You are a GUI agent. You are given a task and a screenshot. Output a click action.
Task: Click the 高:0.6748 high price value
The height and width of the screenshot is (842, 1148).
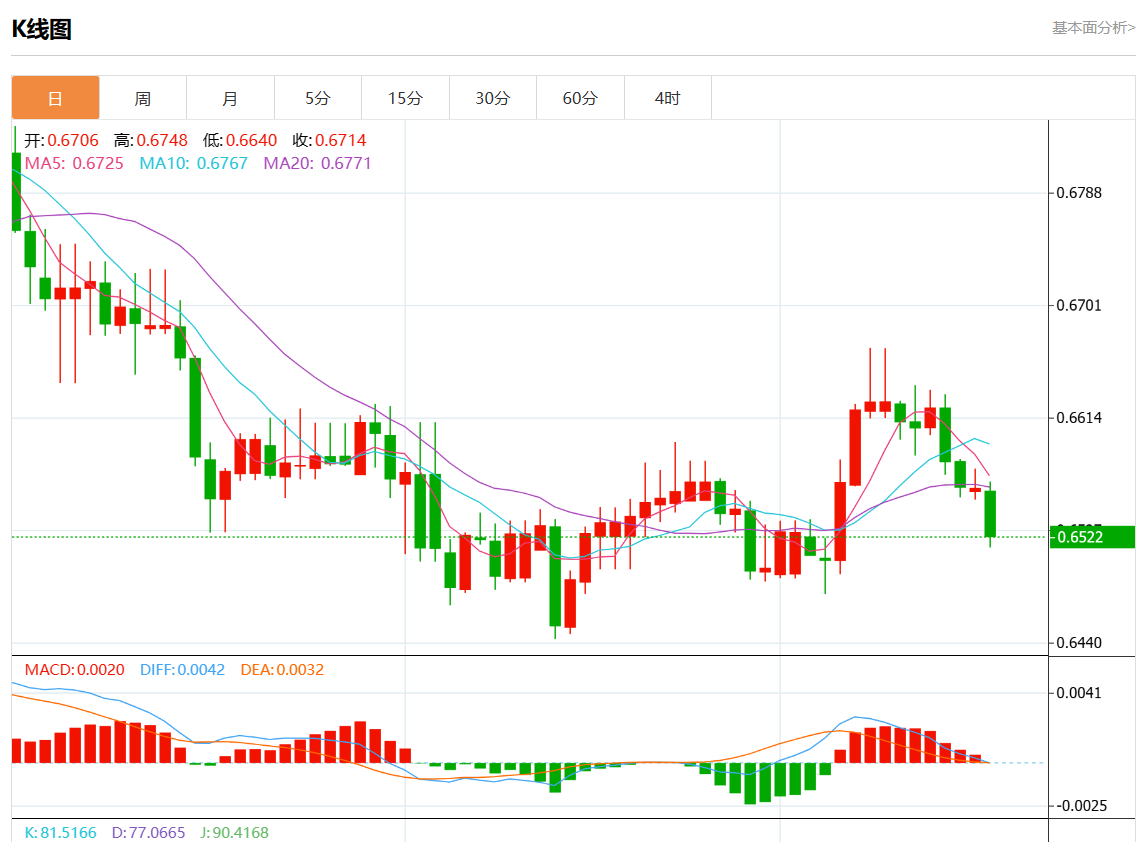click(x=151, y=140)
